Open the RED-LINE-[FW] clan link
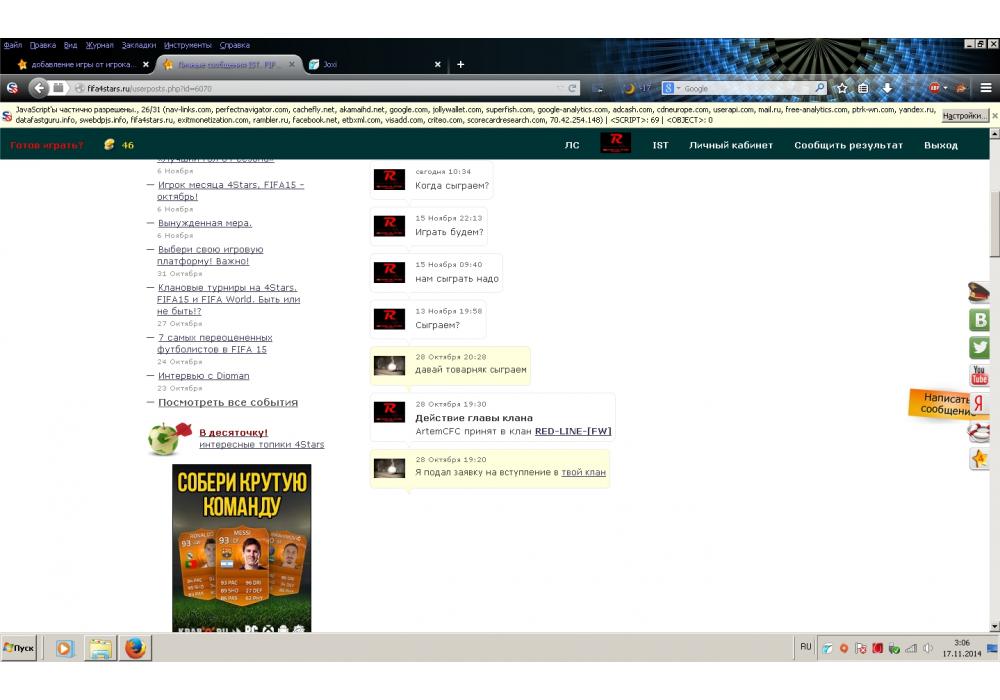Viewport: 1000px width, 700px height. (x=573, y=432)
